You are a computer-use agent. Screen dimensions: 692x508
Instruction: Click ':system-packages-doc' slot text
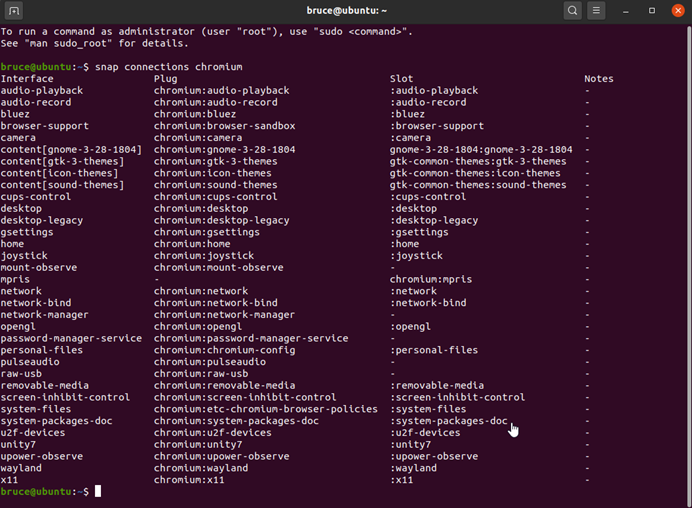point(449,421)
